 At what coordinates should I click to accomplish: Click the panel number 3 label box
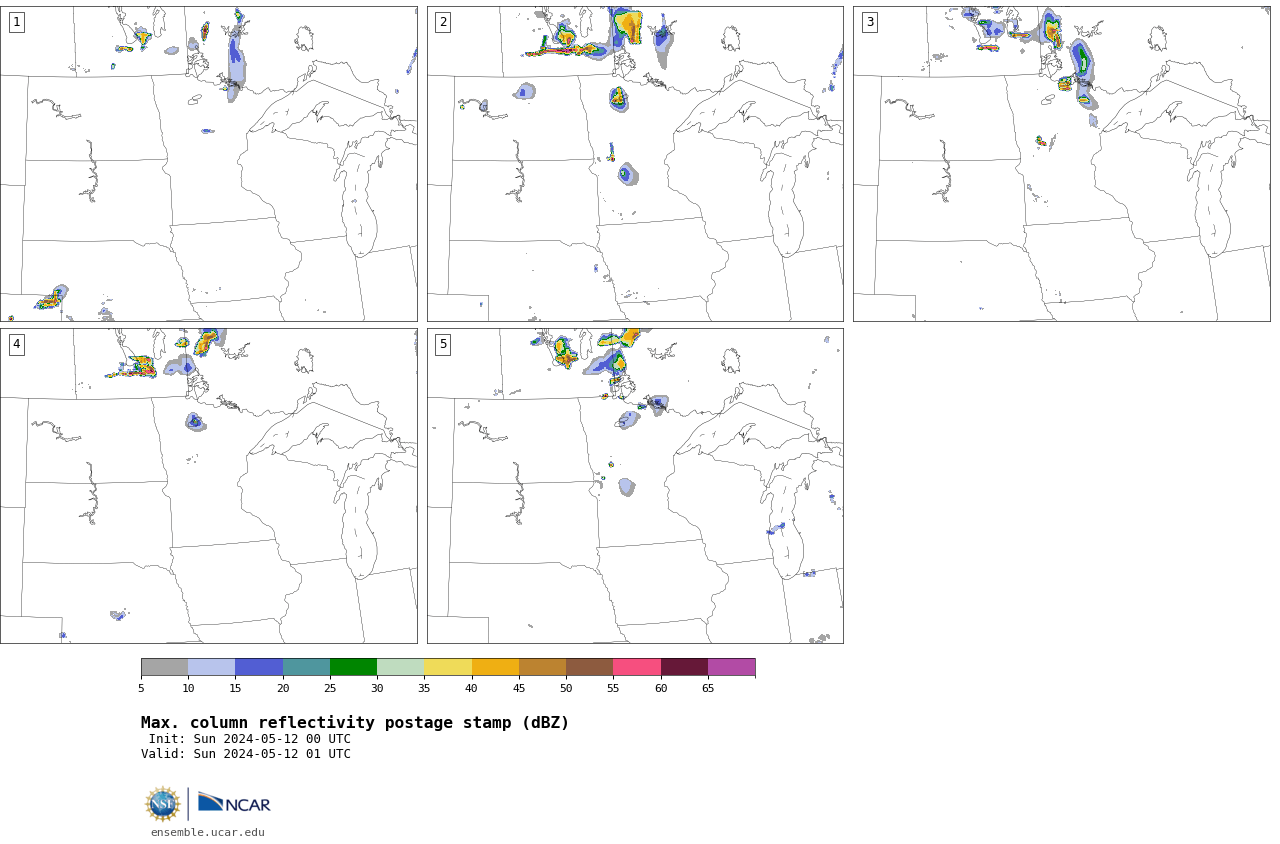869,22
